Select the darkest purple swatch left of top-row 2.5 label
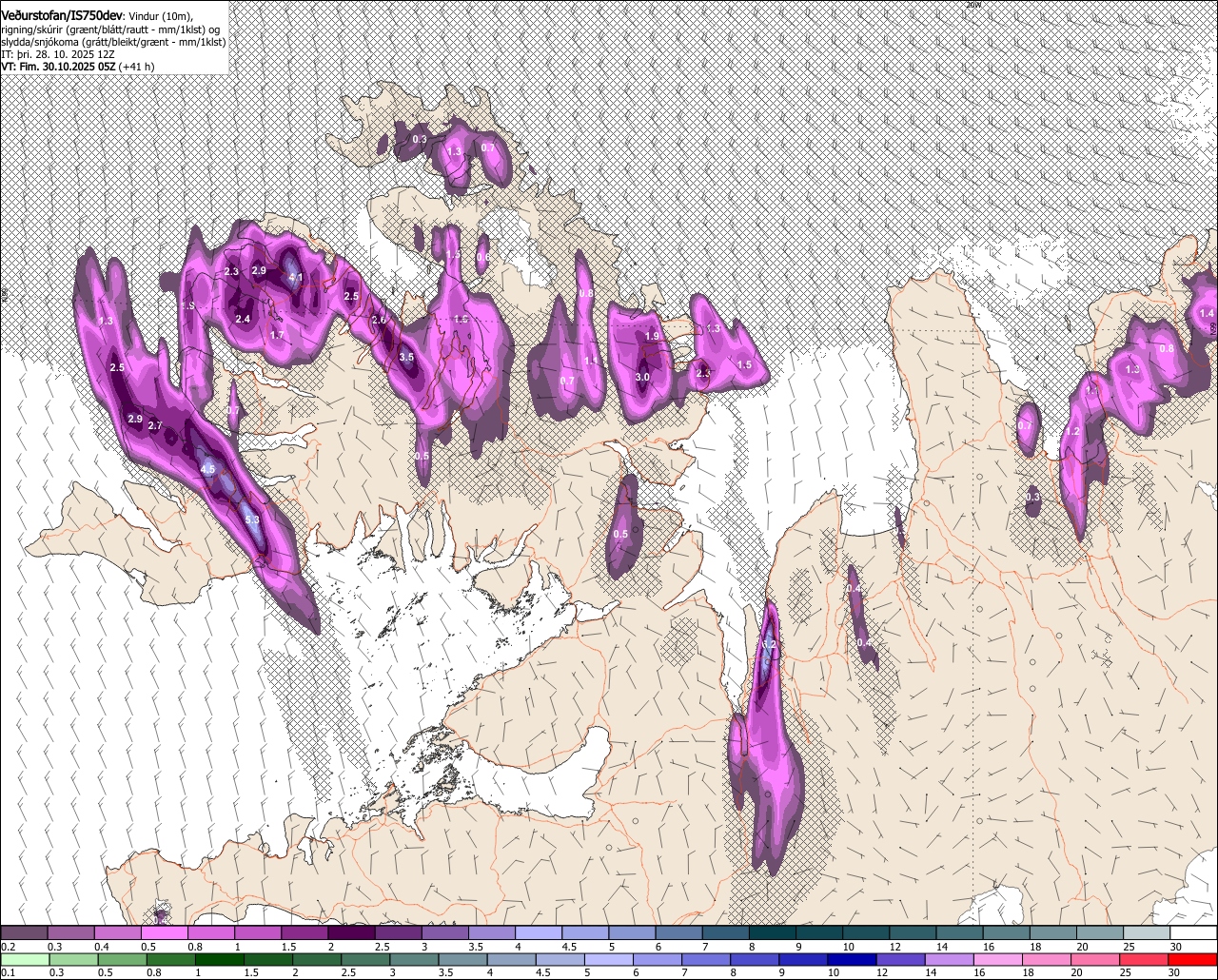1218x980 pixels. tap(351, 933)
